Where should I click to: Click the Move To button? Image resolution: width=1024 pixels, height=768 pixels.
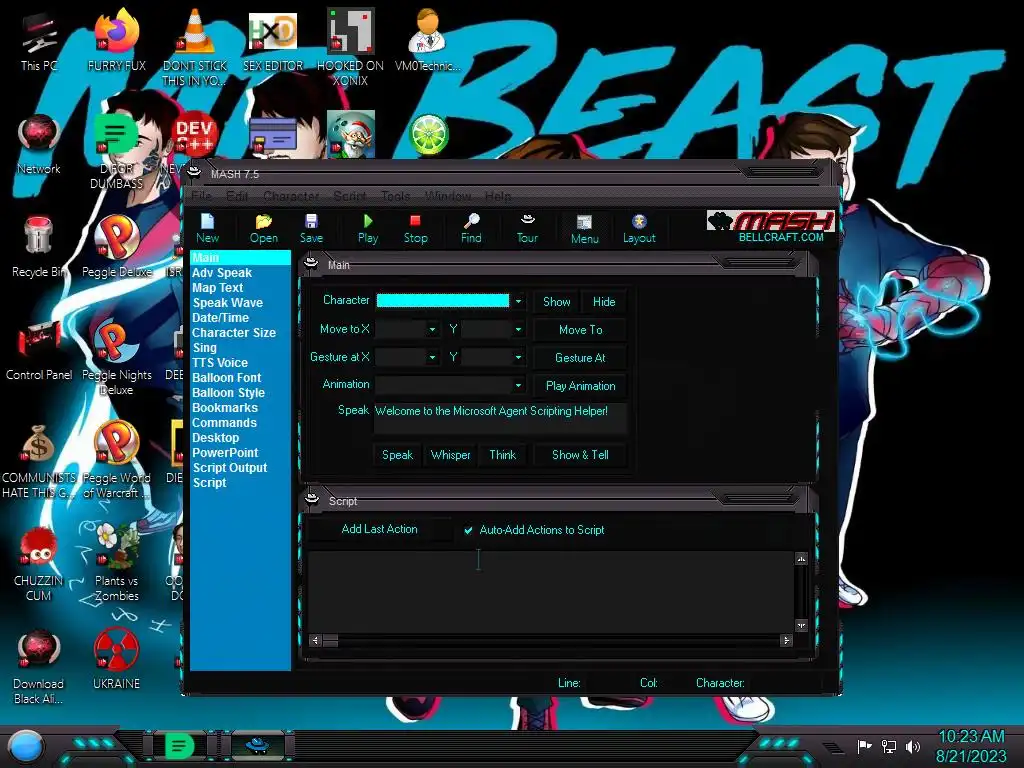click(581, 330)
